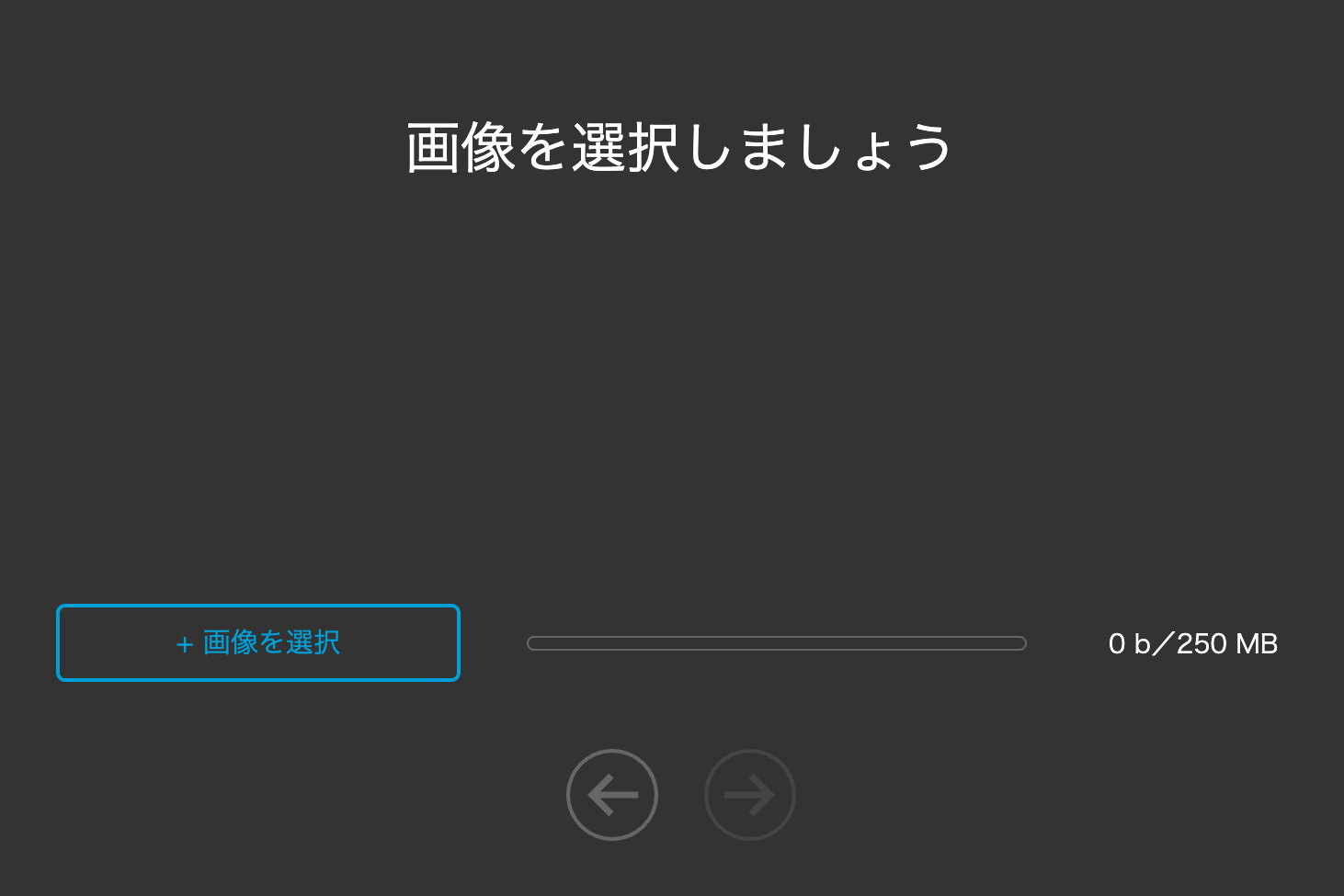
Task: Click the upload size progress bar
Action: [777, 643]
